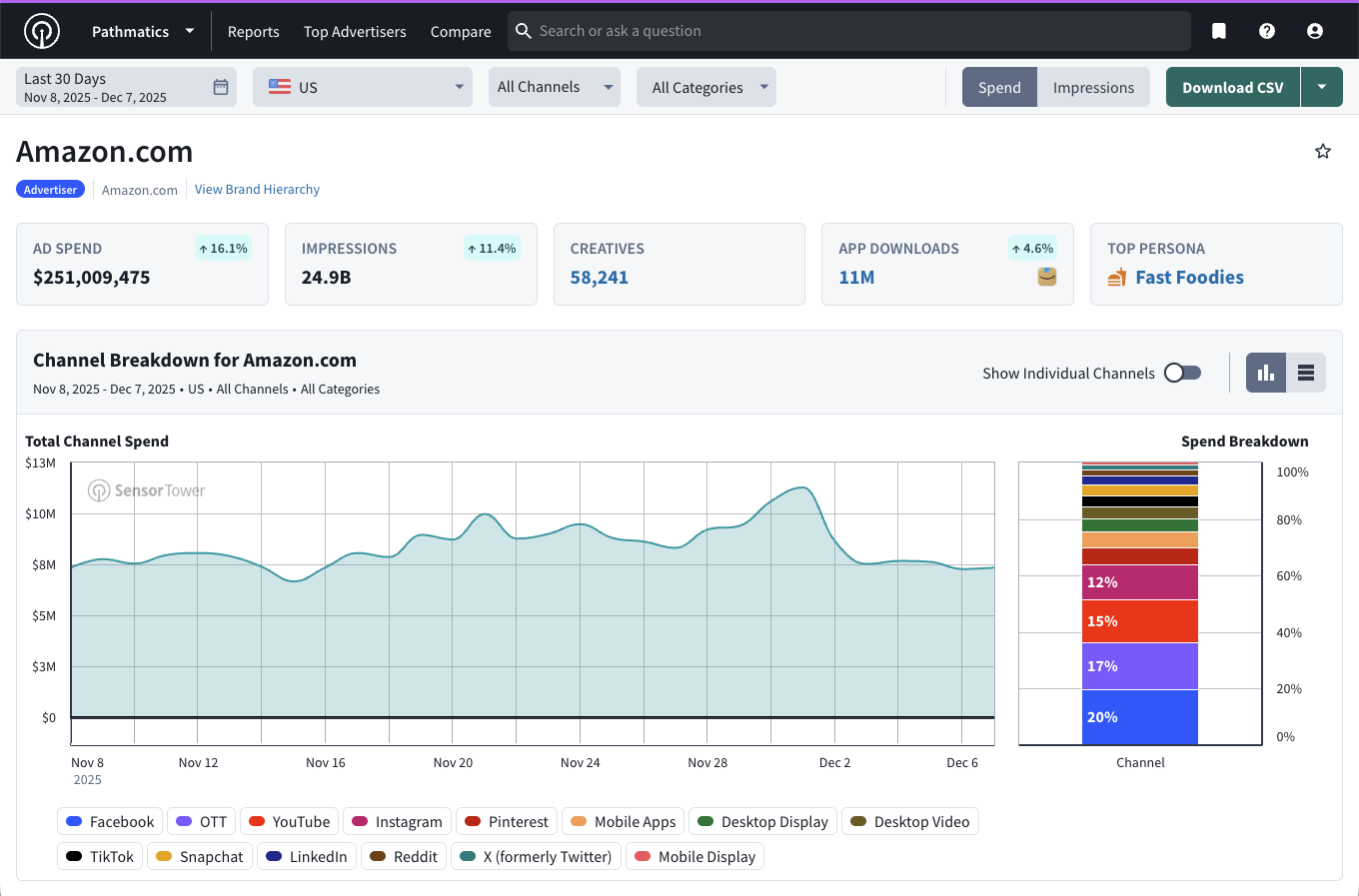
Task: Open the user account profile icon
Action: (x=1315, y=31)
